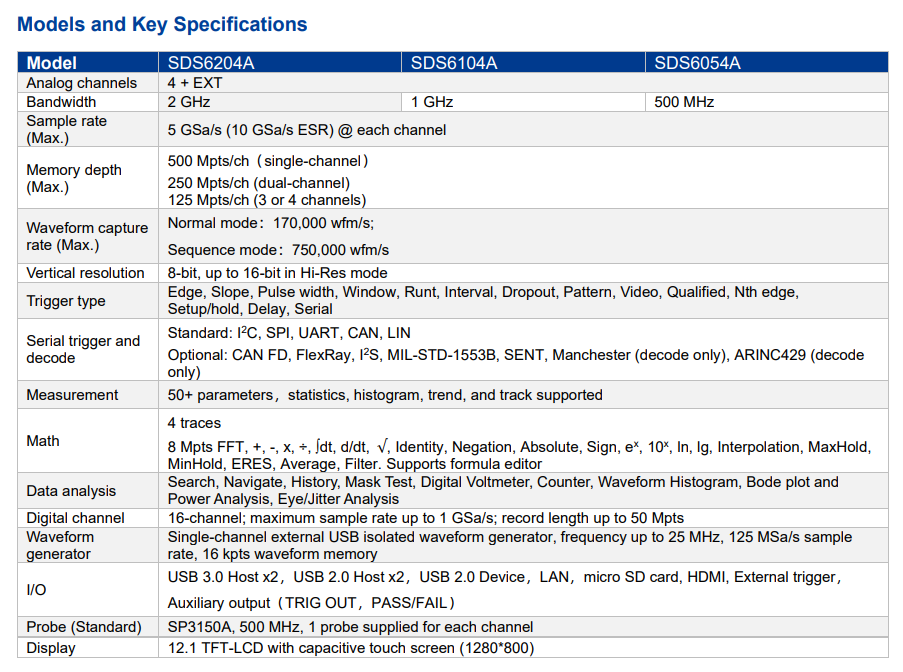Click the SDS6204A column header
Viewport: 903px width, 672px height.
(x=280, y=62)
